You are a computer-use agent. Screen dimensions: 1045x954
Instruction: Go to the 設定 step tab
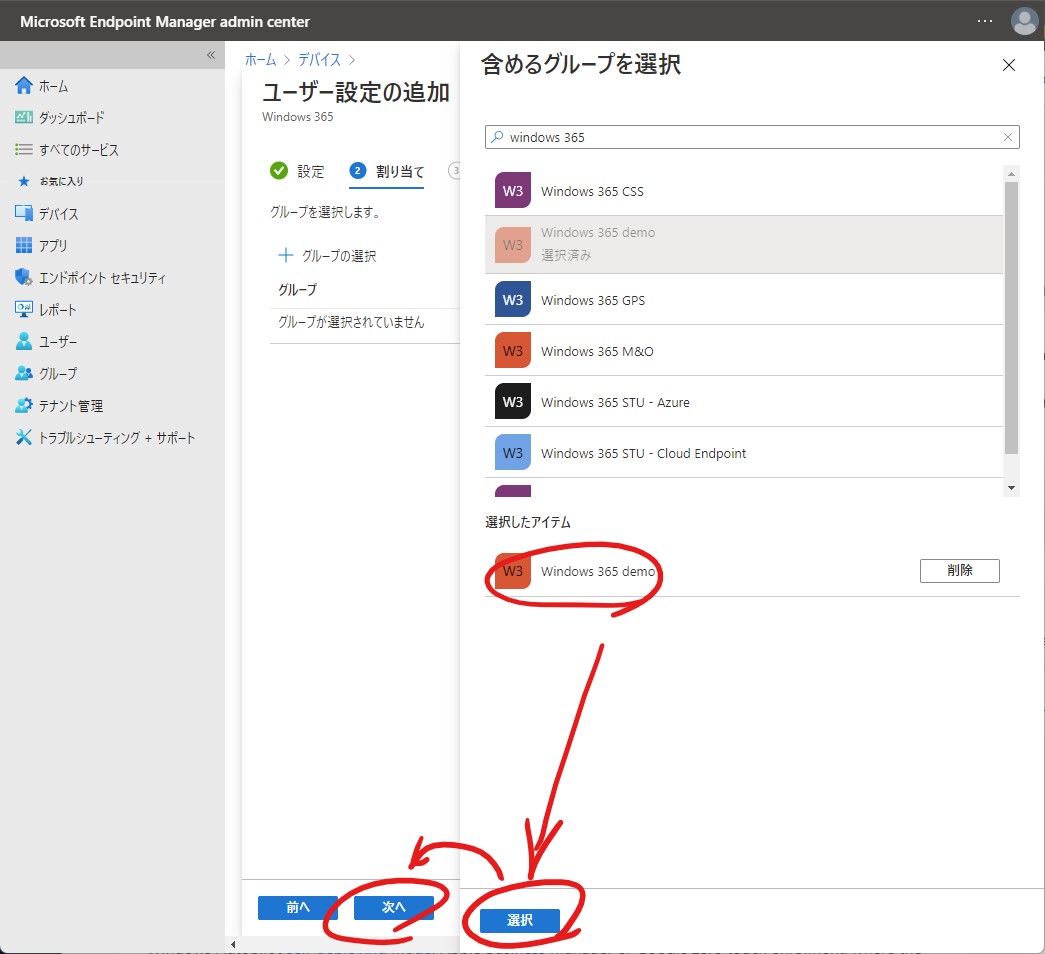[x=297, y=171]
